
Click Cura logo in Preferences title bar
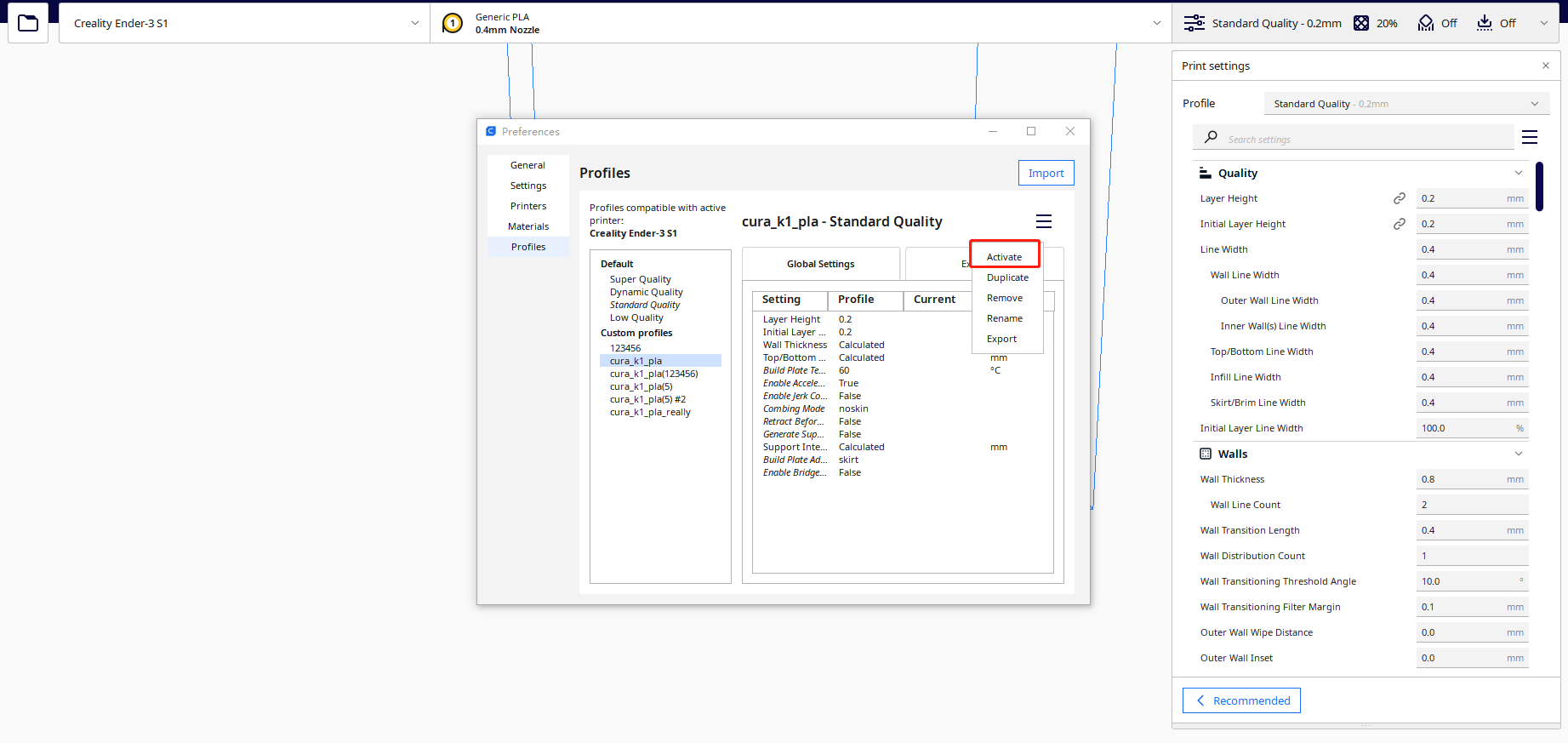pos(491,131)
